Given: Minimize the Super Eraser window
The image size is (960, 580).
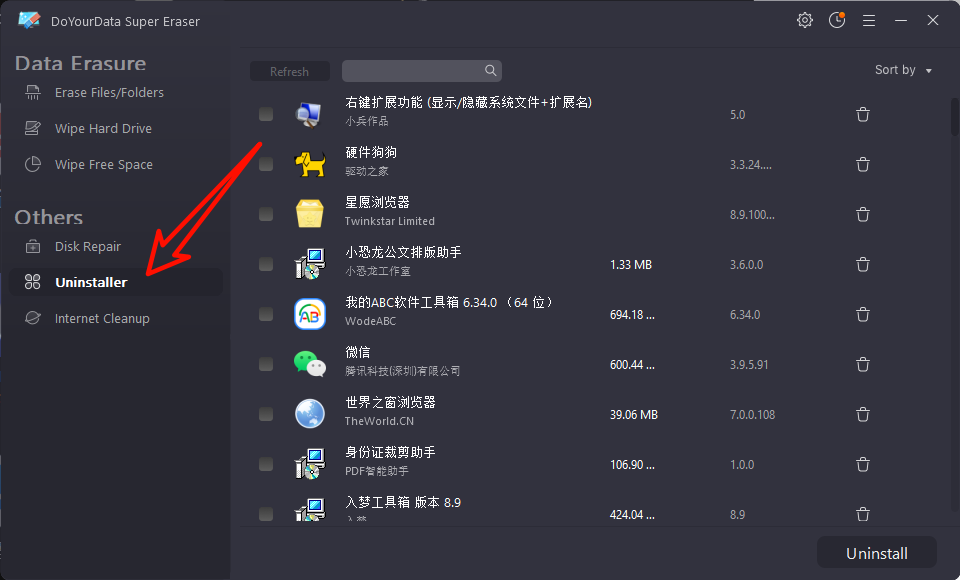Looking at the screenshot, I should tap(901, 20).
